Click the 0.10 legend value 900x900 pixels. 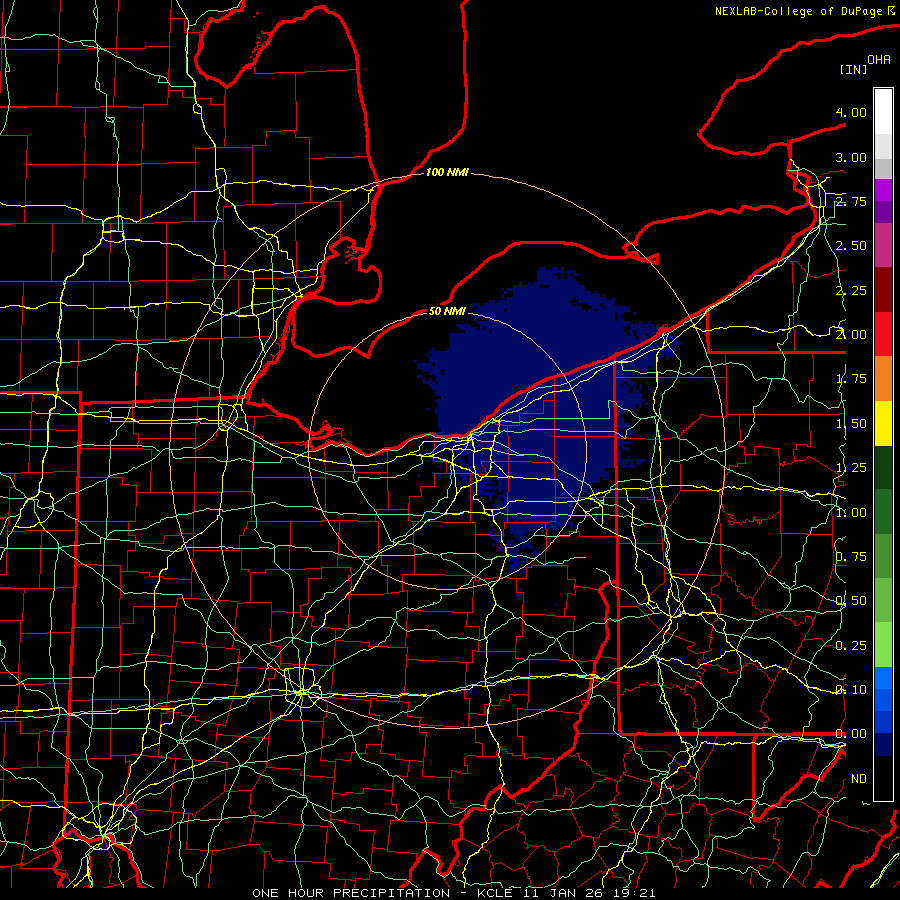(851, 690)
